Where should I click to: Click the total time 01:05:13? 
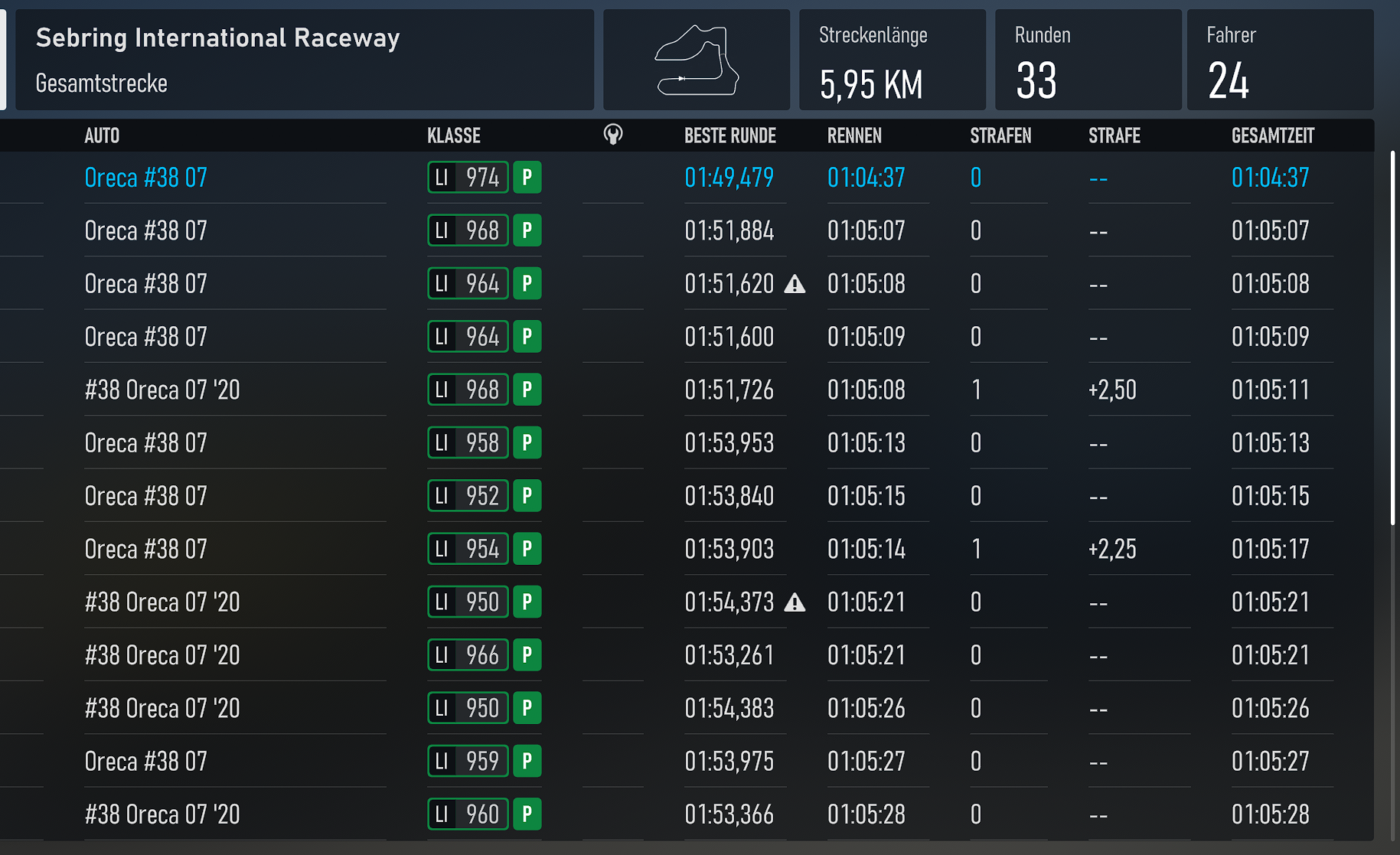pos(1270,442)
